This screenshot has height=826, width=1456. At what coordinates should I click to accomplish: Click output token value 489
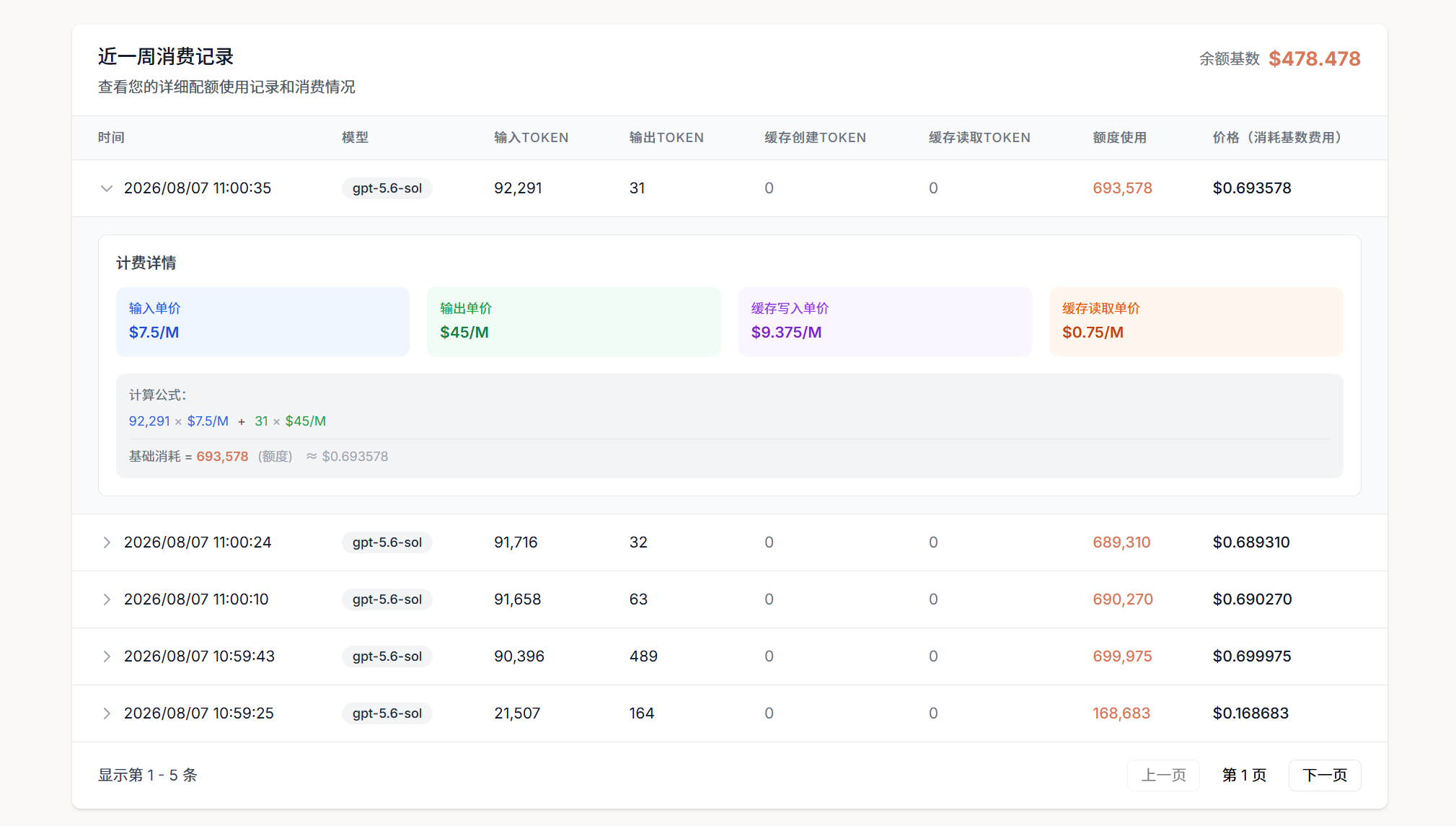click(643, 656)
